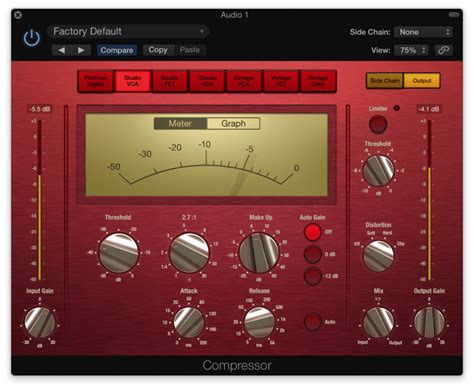Set Auto Gain to -12 dB
The image size is (474, 389).
tap(313, 276)
